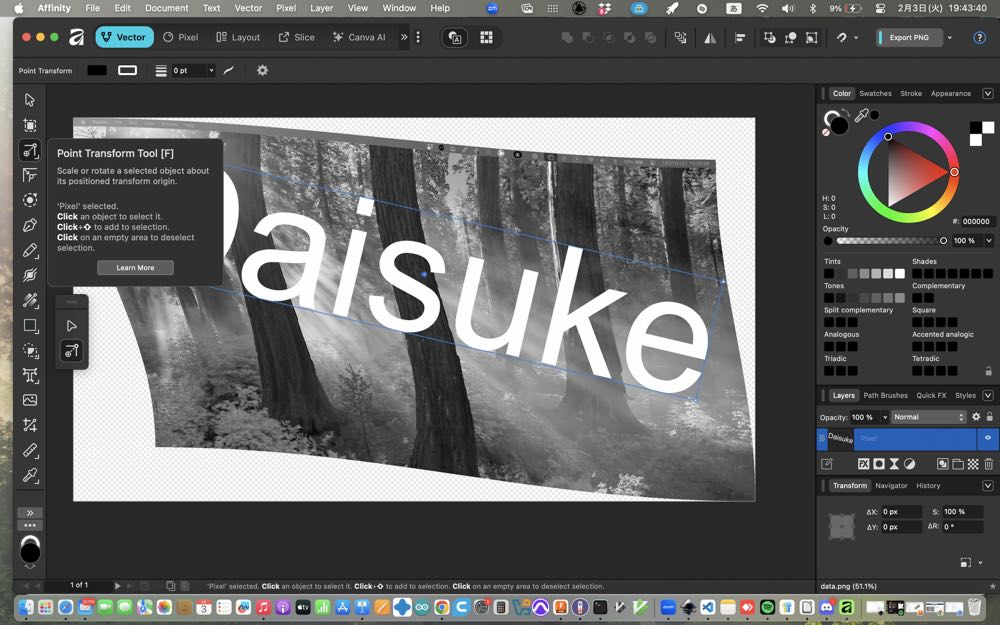Add a mask layer in Layers panel
This screenshot has height=625, width=1000.
click(879, 464)
